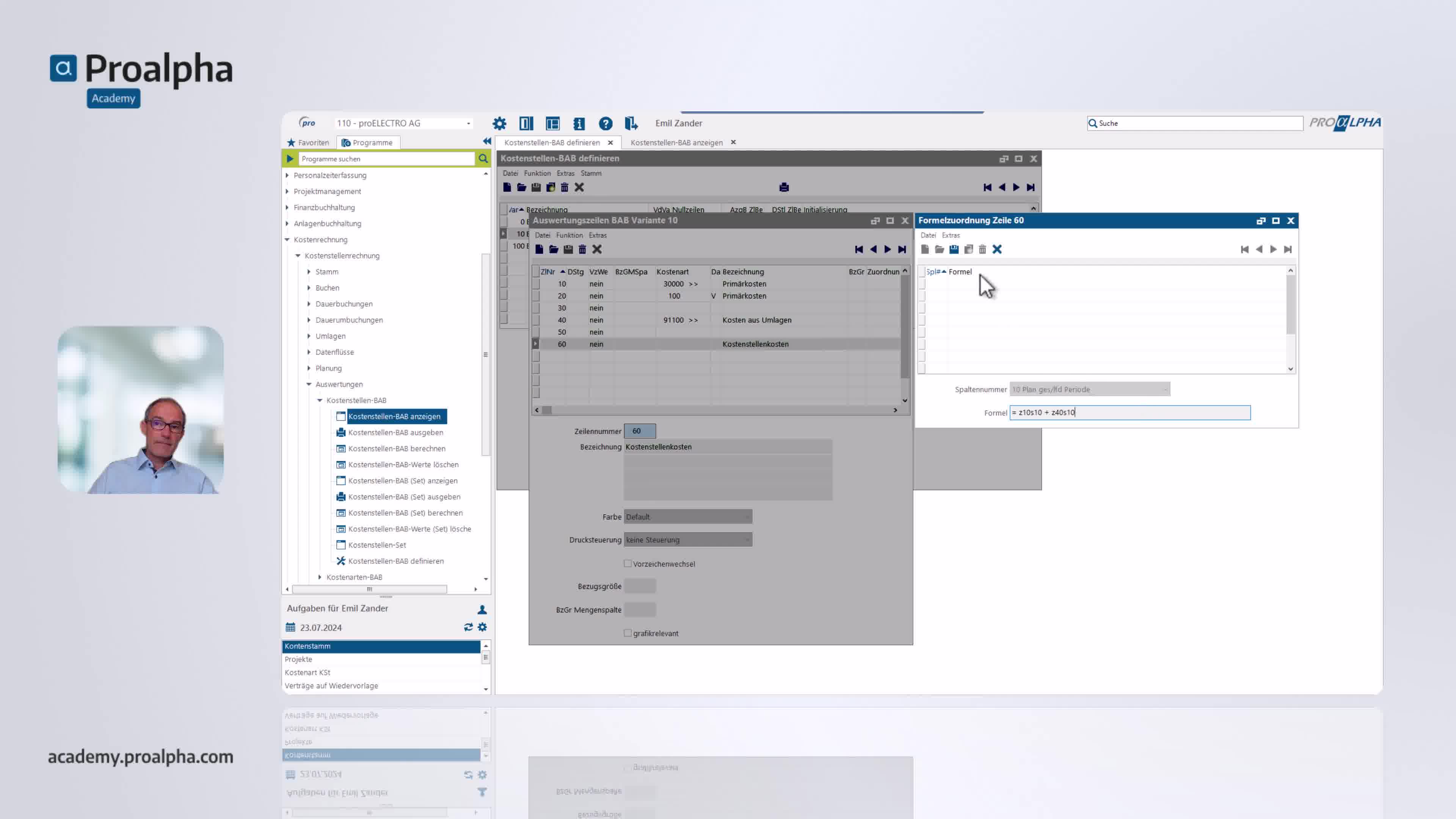Select row 60 marker in Auswertungszeilen grid

point(536,344)
